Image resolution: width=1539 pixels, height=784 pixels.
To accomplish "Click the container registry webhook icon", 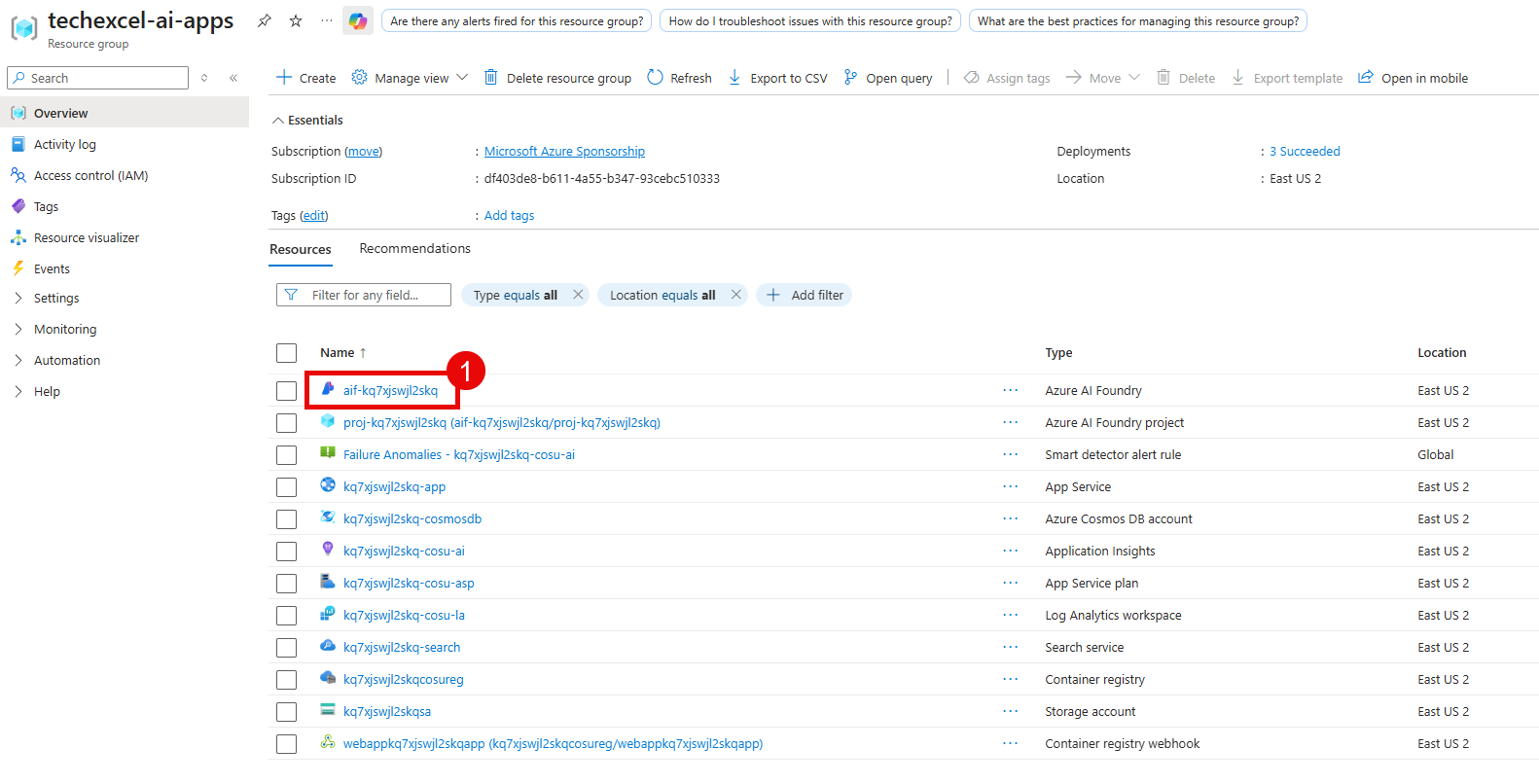I will pyautogui.click(x=328, y=742).
